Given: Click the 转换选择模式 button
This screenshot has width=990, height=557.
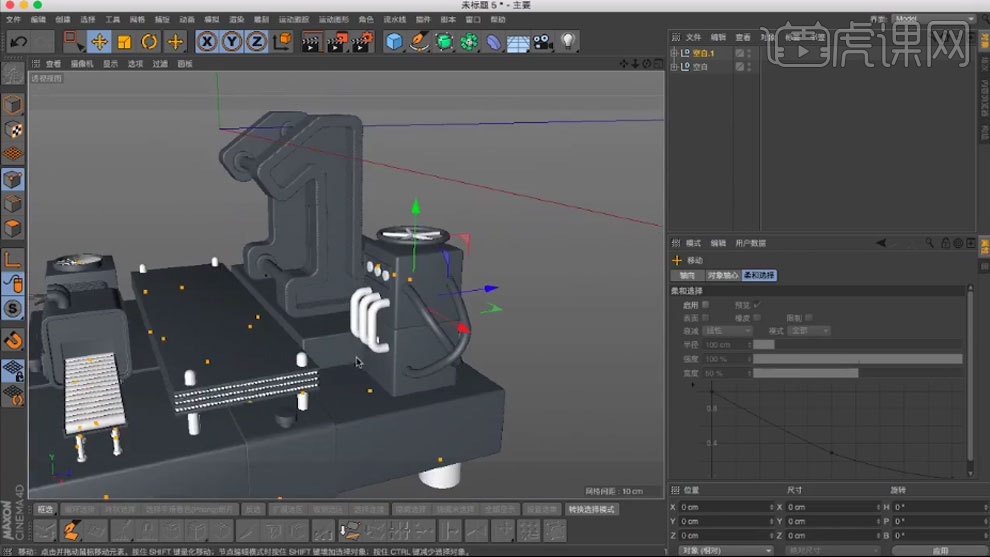Looking at the screenshot, I should (592, 509).
